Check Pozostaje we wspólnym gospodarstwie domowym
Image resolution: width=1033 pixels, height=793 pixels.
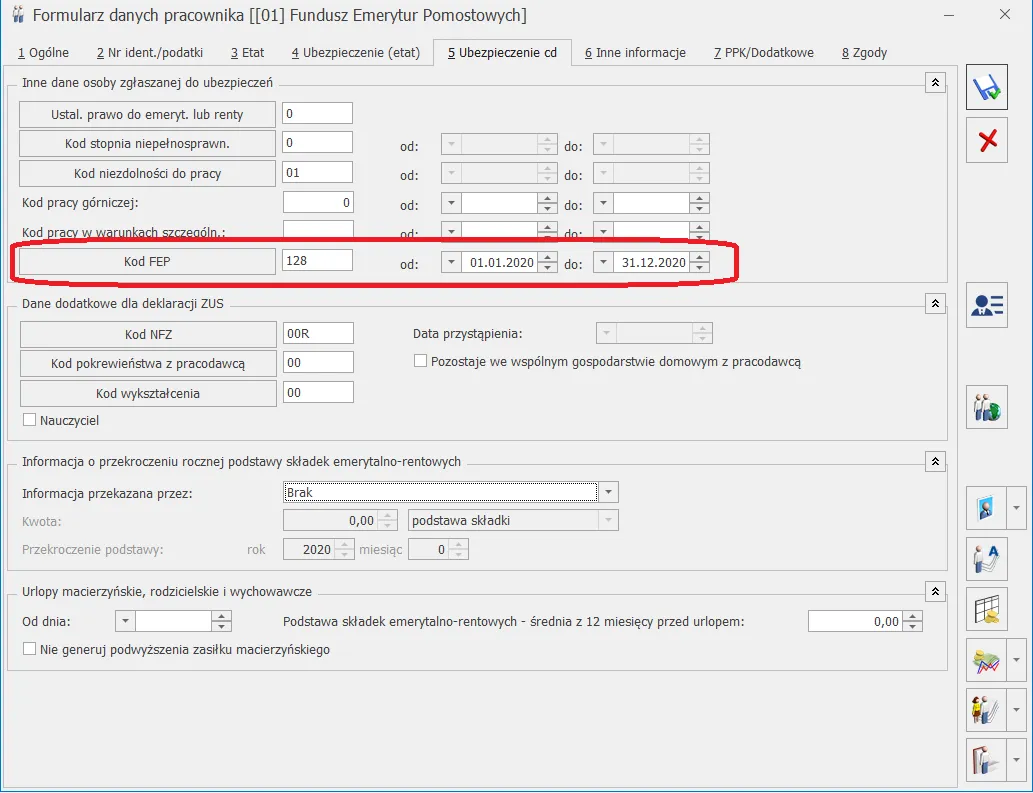point(420,361)
